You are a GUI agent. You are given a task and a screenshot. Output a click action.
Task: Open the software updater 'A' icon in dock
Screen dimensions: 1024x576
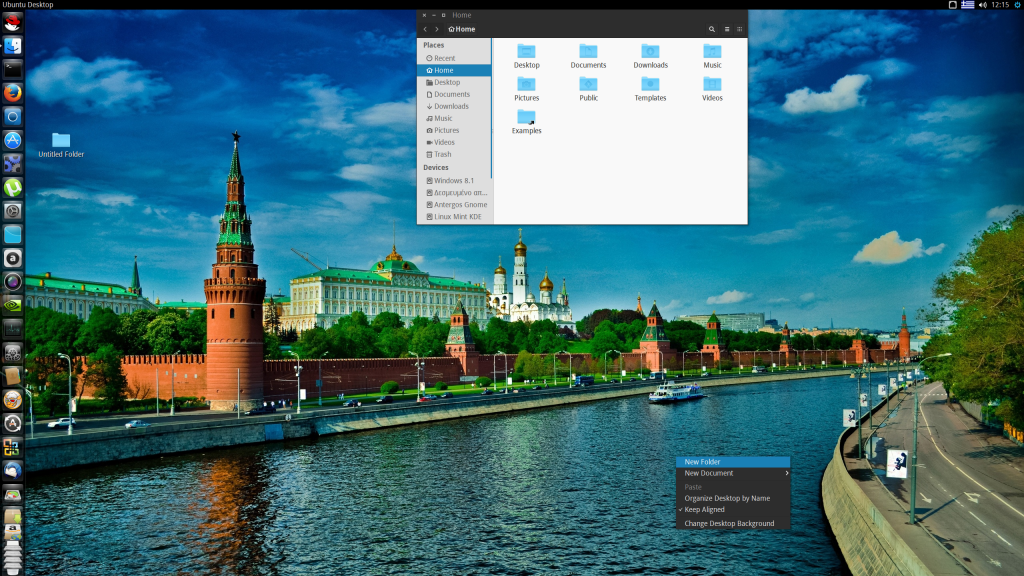click(x=12, y=423)
